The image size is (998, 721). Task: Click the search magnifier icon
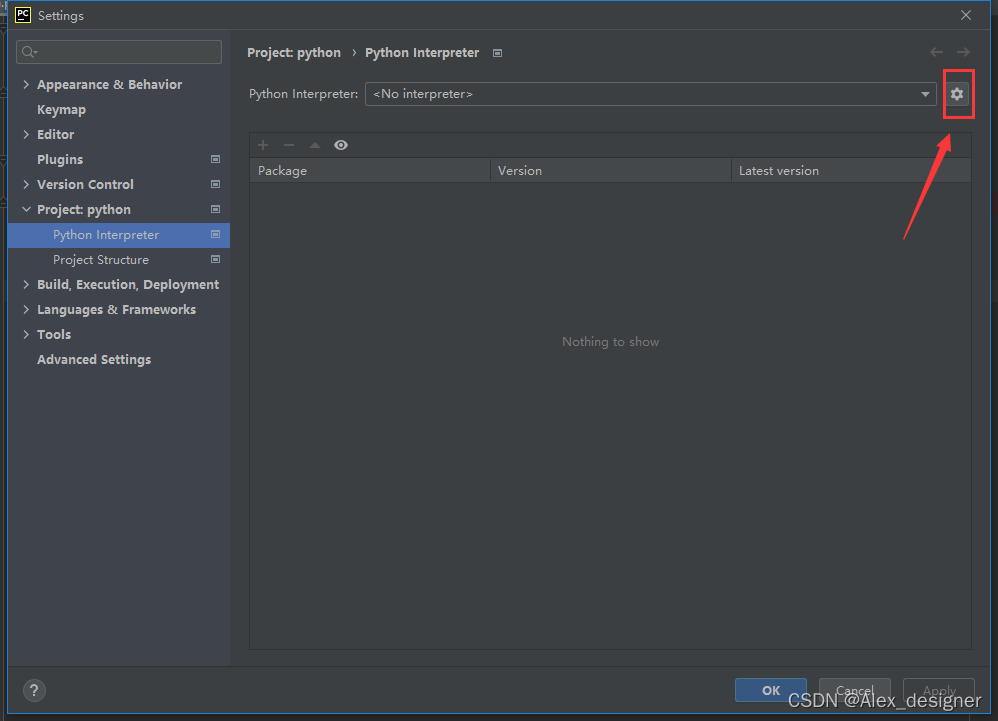click(29, 52)
